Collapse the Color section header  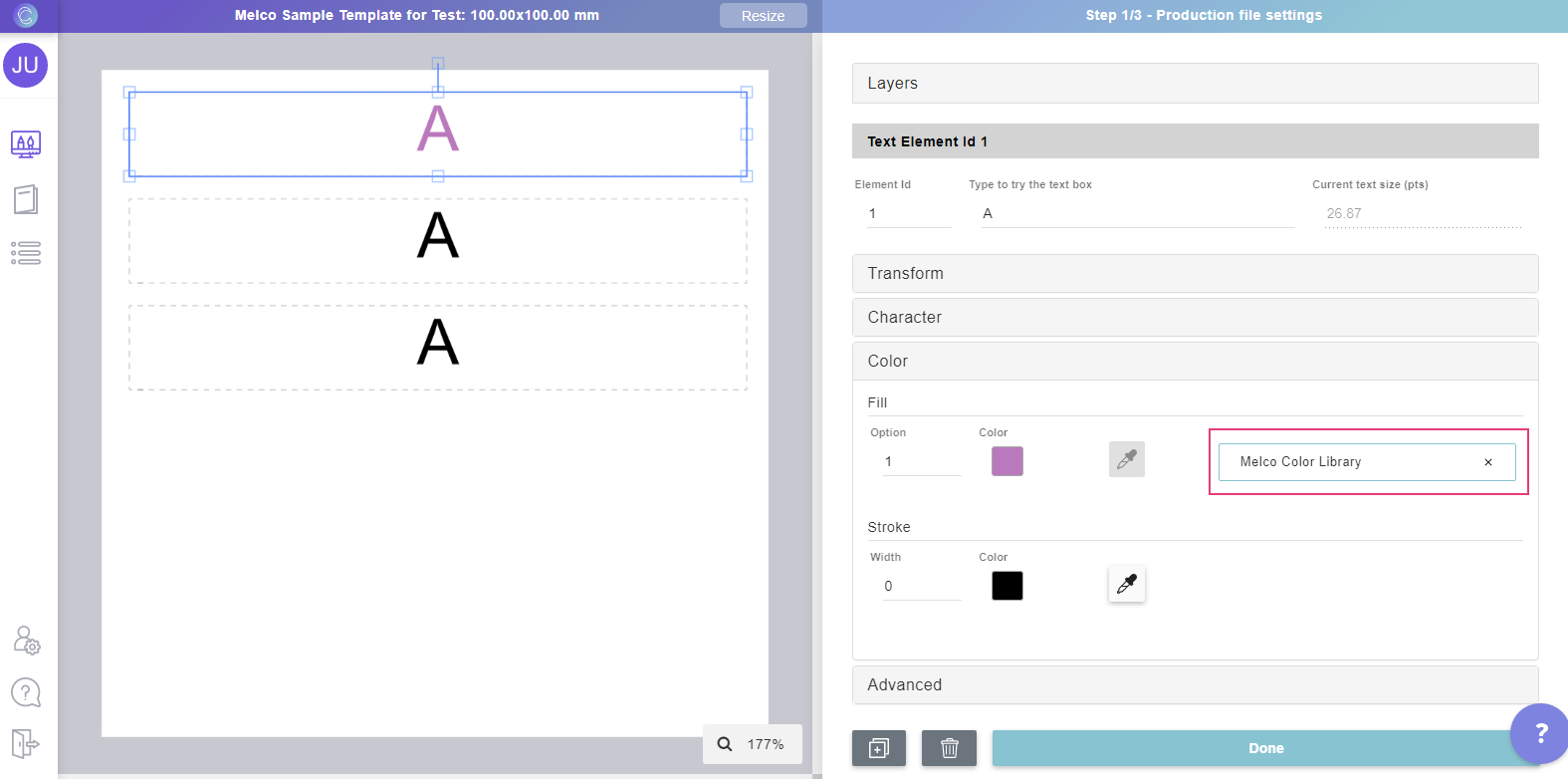1195,362
